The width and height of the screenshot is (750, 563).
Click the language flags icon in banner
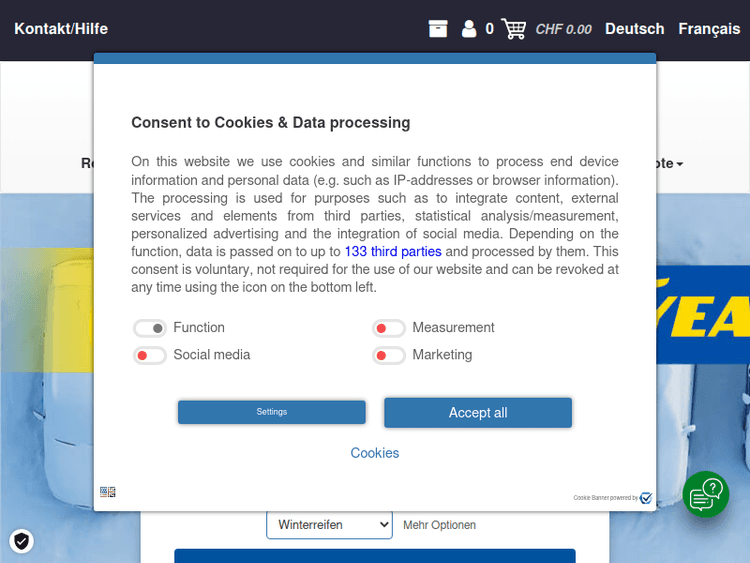pos(108,492)
